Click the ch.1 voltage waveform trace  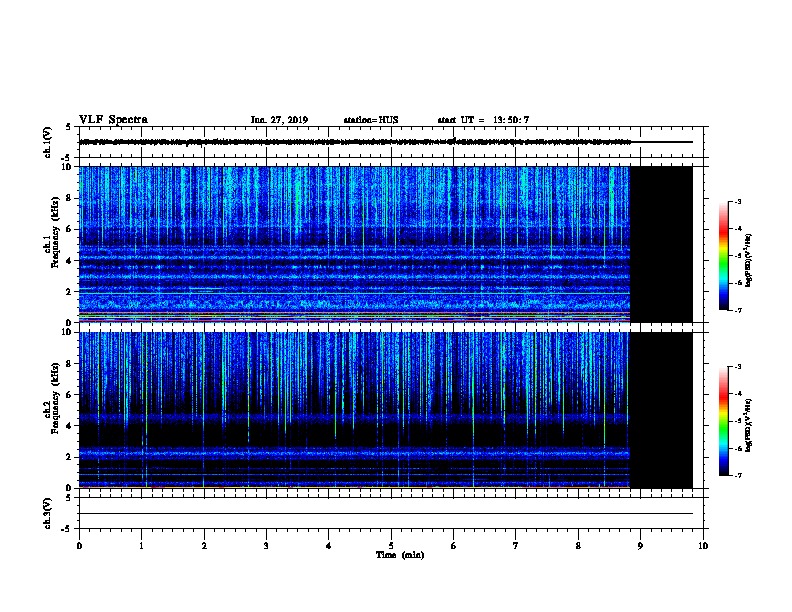(385, 142)
